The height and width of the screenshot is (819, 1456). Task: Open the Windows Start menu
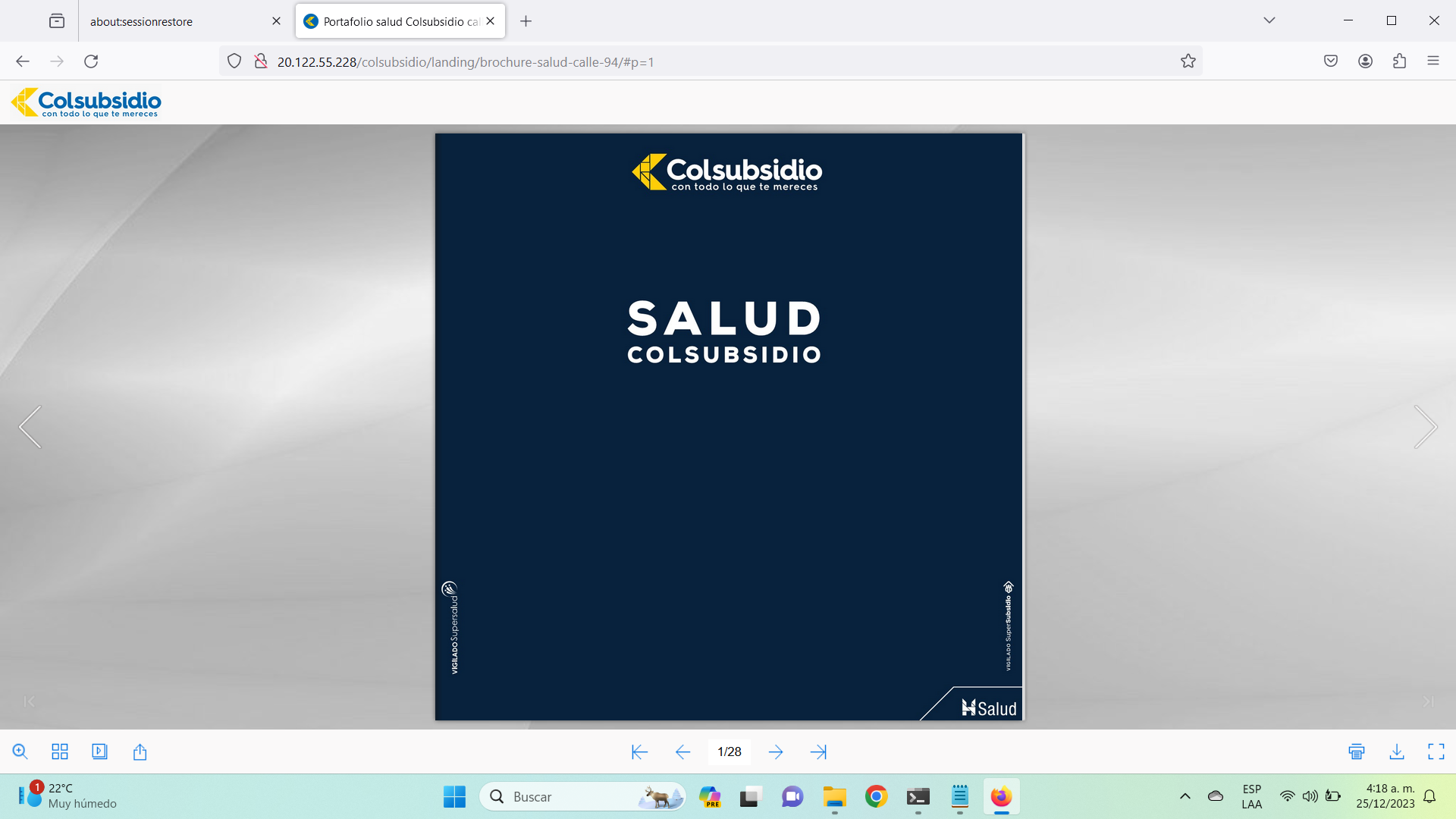454,797
